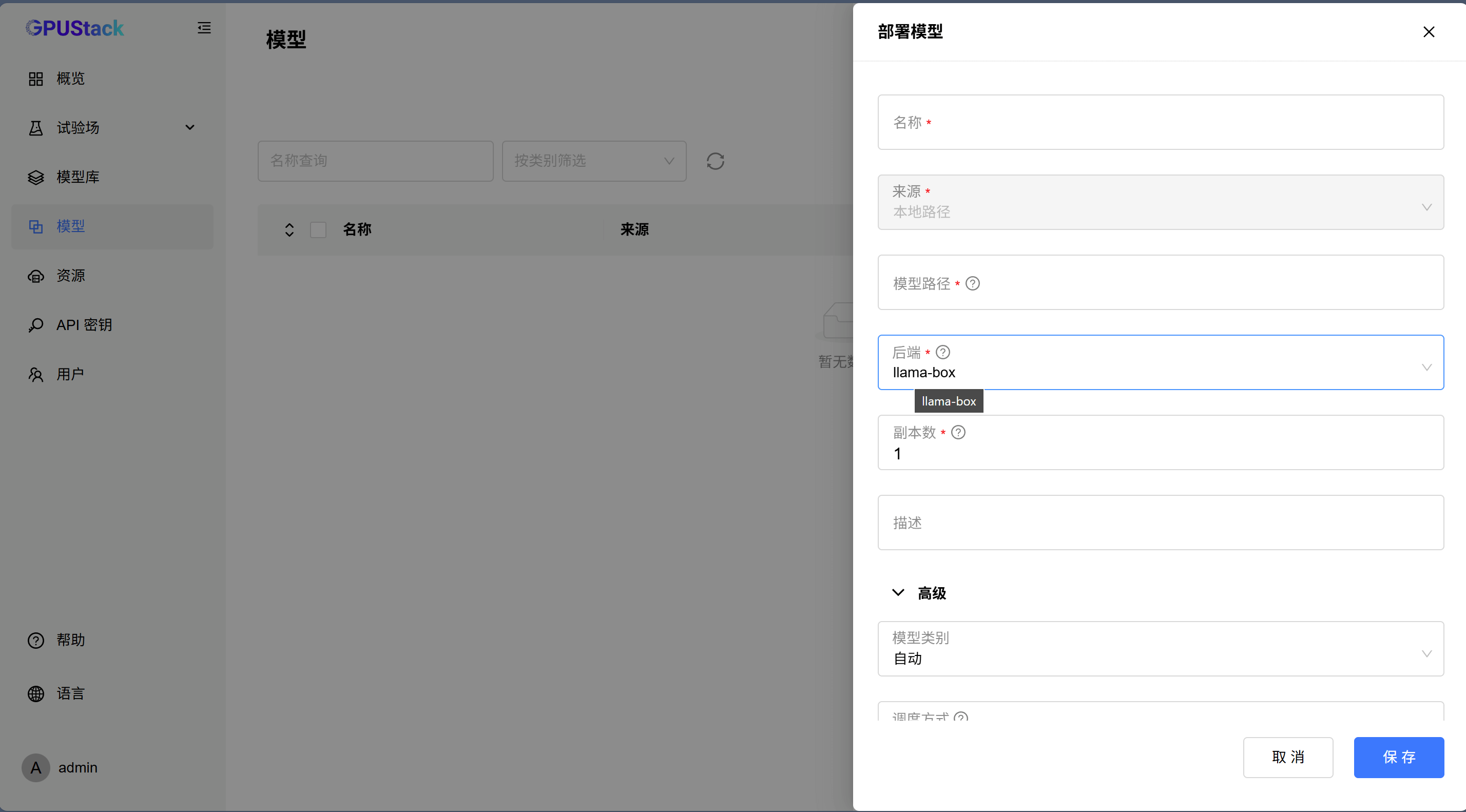Screen dimensions: 1466x812
Task: Close the 部署模型 drawer
Action: click(x=1429, y=32)
